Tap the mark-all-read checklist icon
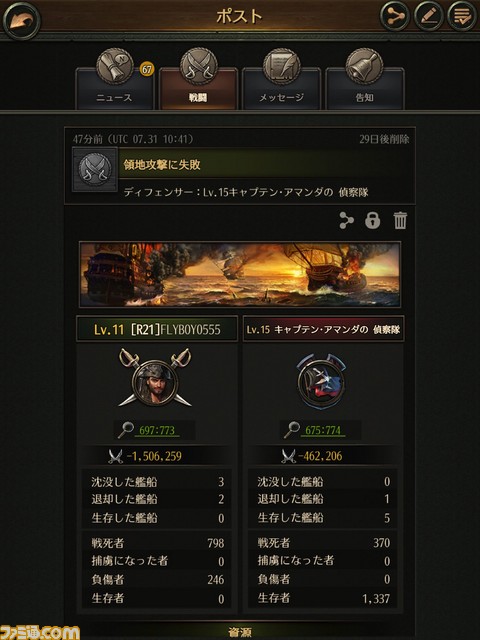 pyautogui.click(x=462, y=16)
